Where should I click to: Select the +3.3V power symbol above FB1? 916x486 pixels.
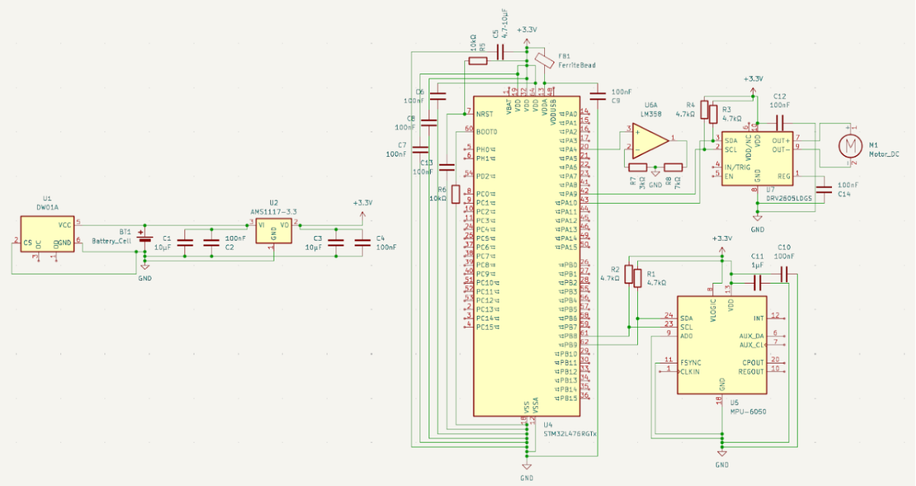click(526, 36)
